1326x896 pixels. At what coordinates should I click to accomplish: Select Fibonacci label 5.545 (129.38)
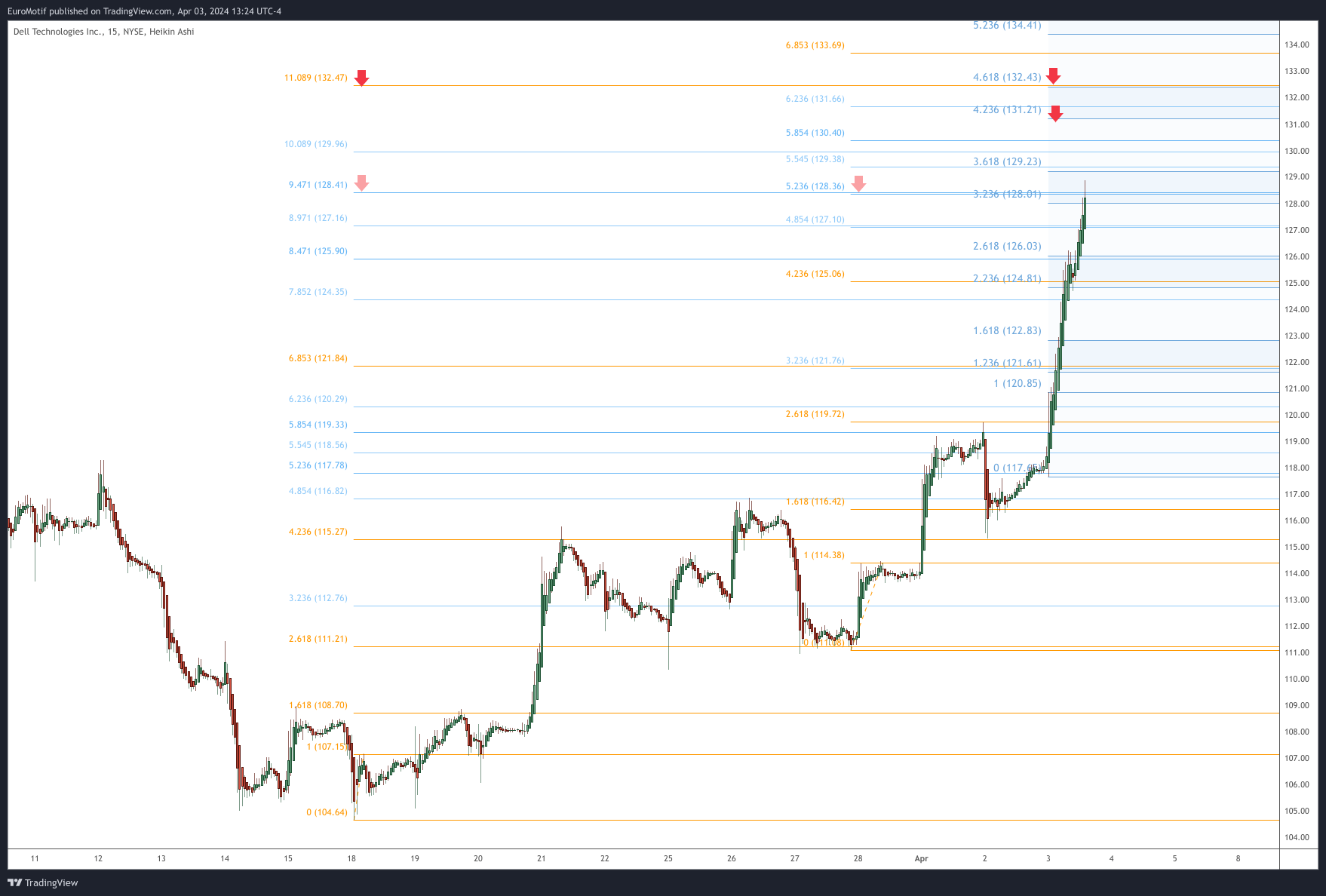click(x=815, y=159)
